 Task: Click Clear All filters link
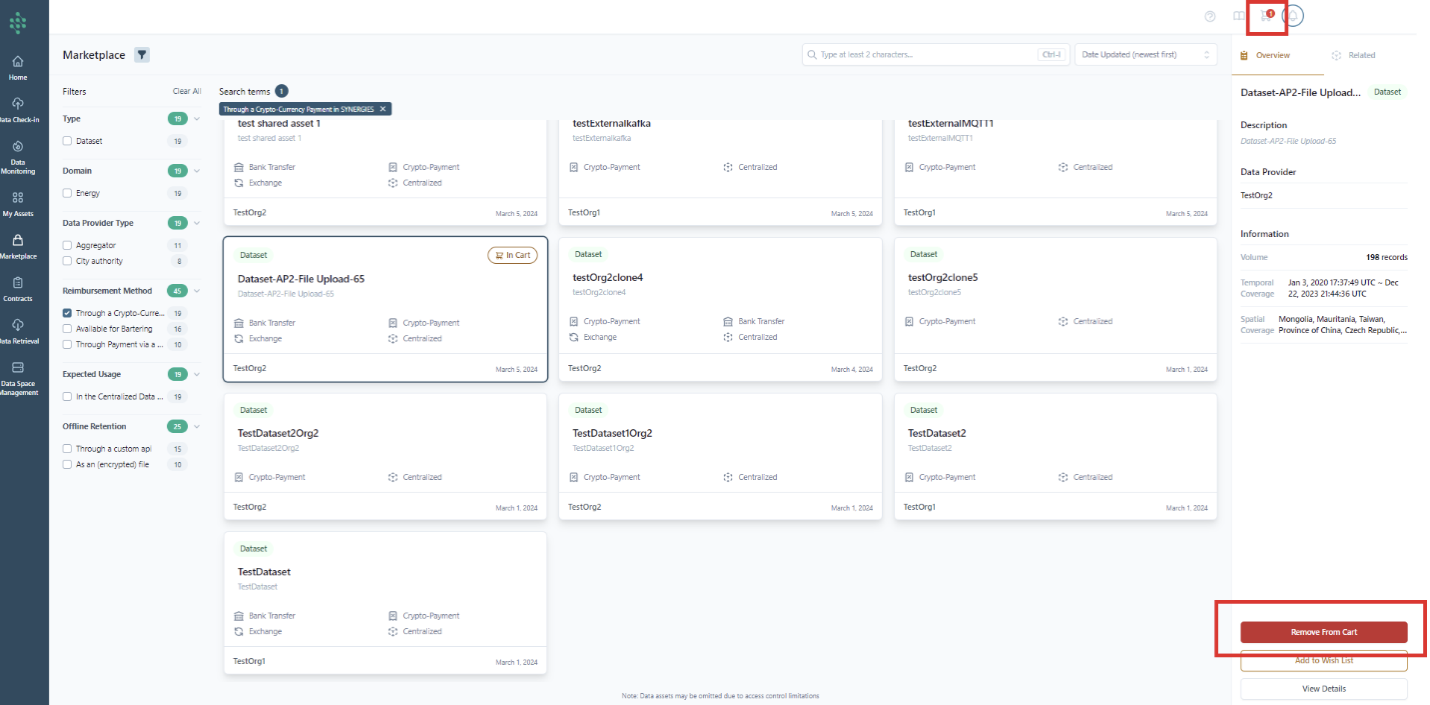pyautogui.click(x=187, y=91)
